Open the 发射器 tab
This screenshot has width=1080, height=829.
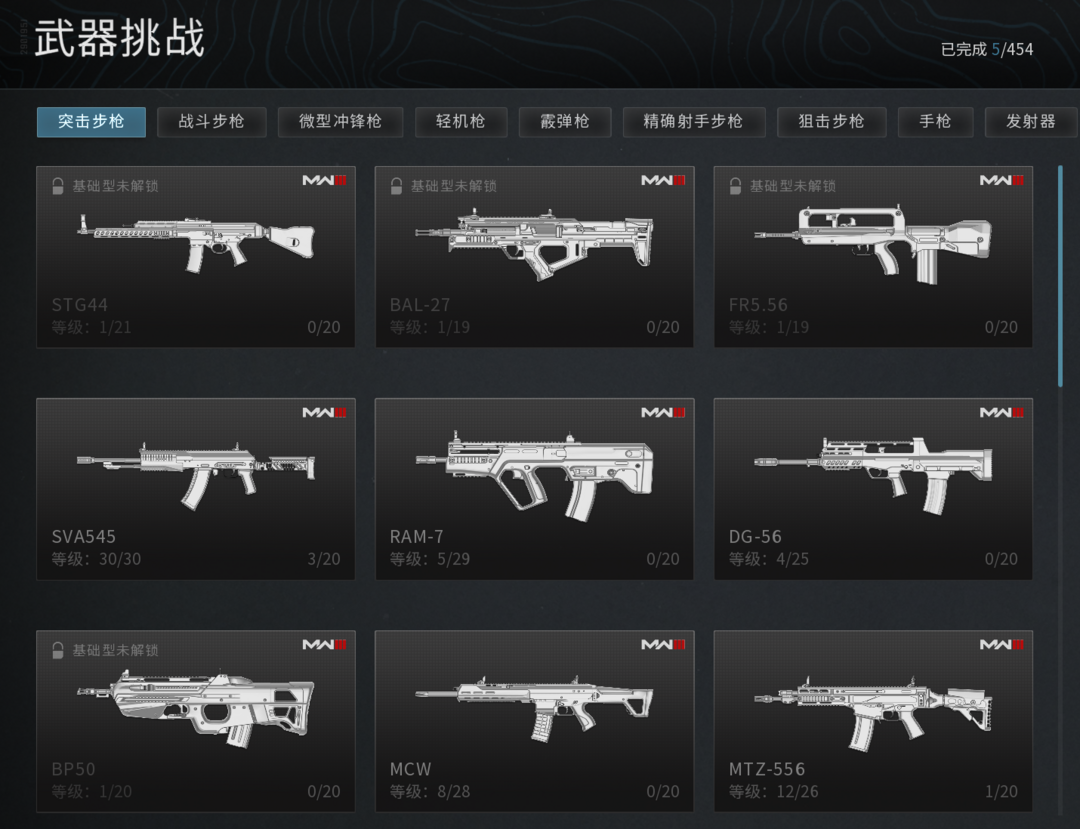(1031, 122)
